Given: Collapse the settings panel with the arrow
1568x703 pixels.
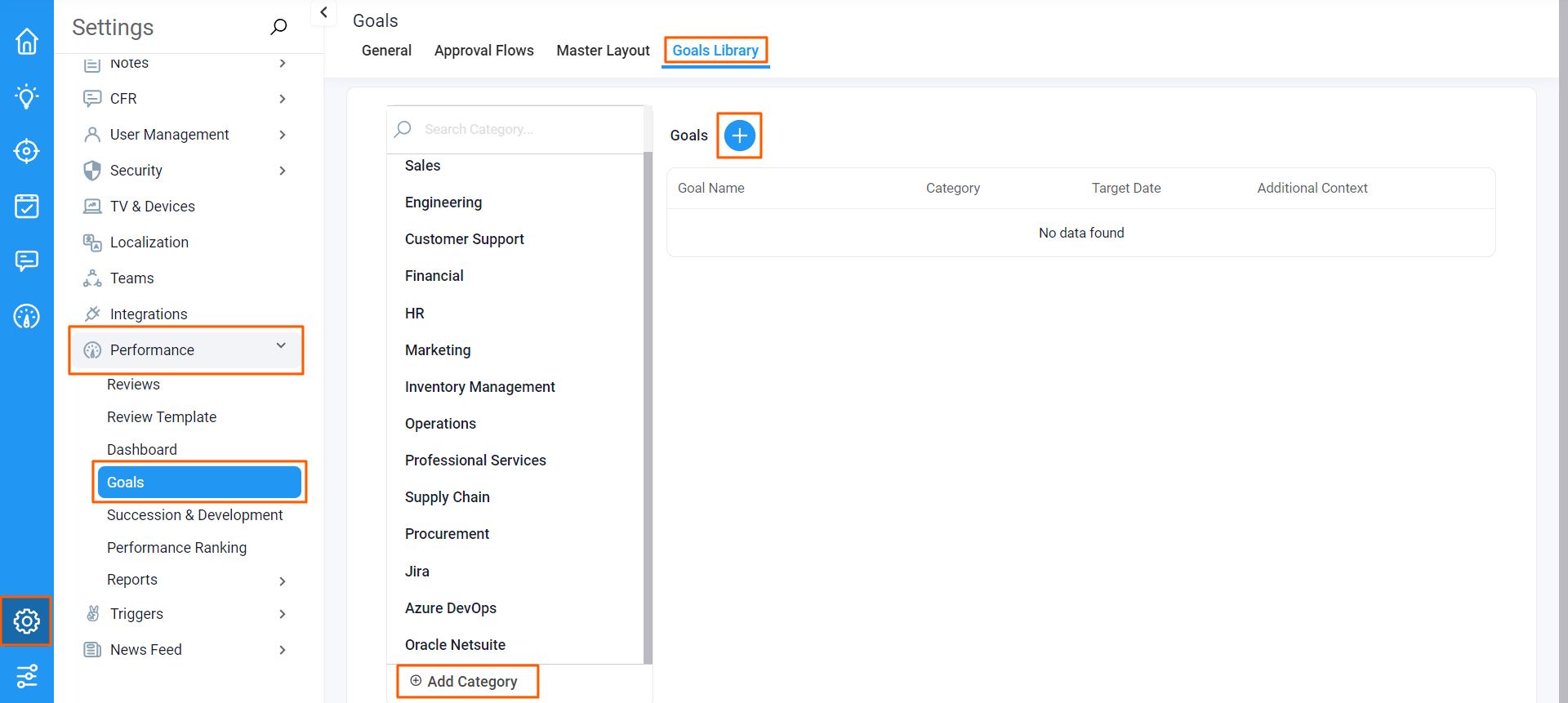Looking at the screenshot, I should coord(324,12).
